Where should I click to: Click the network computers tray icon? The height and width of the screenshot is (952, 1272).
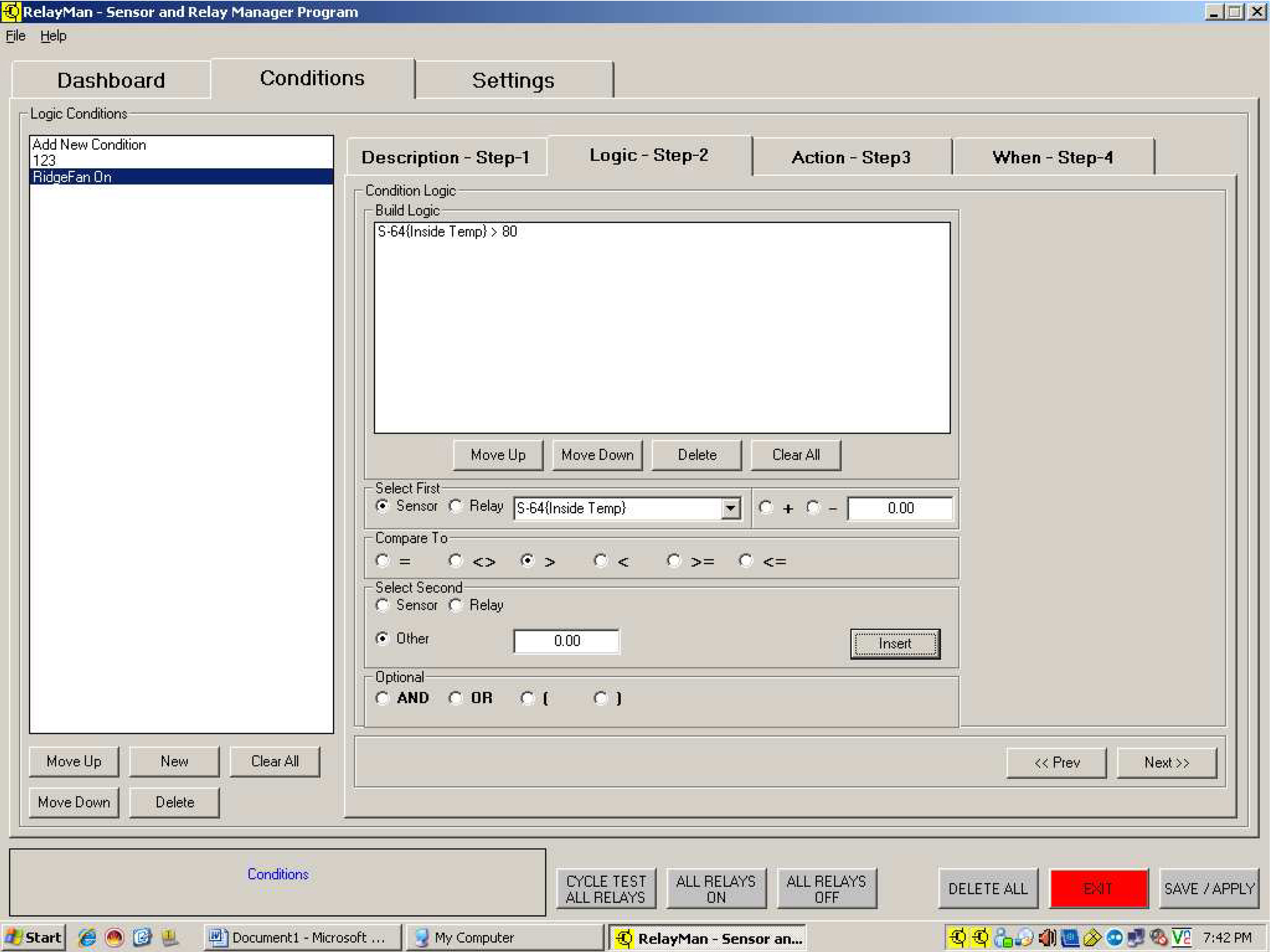tap(1136, 938)
